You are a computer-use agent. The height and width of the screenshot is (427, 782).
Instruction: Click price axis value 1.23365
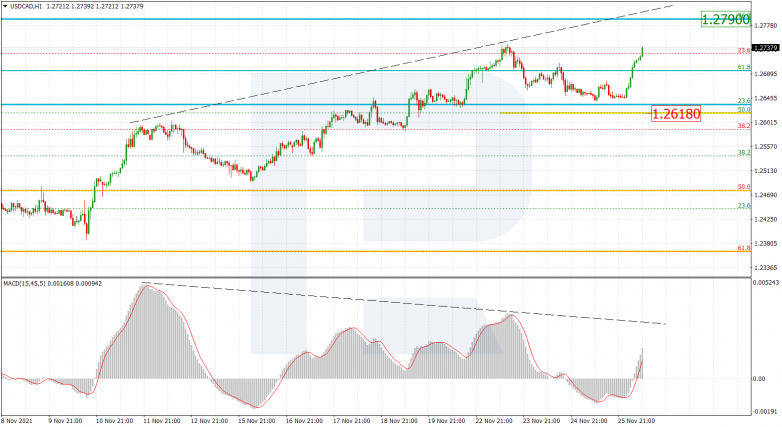pyautogui.click(x=766, y=267)
